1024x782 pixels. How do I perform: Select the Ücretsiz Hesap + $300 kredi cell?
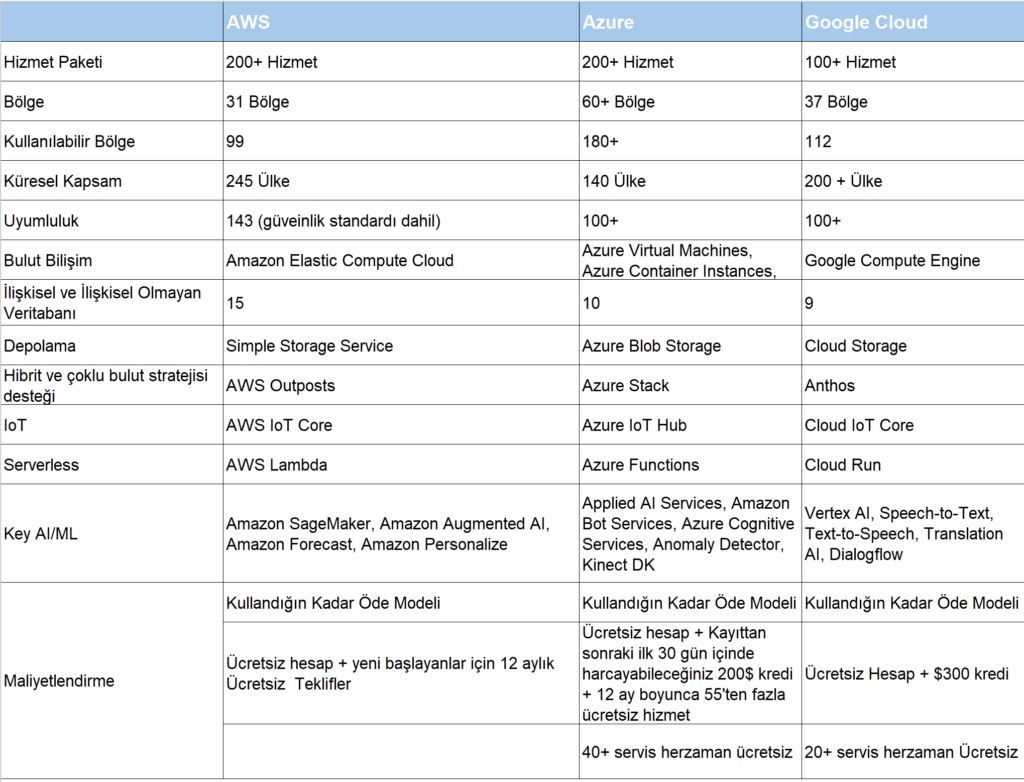912,674
